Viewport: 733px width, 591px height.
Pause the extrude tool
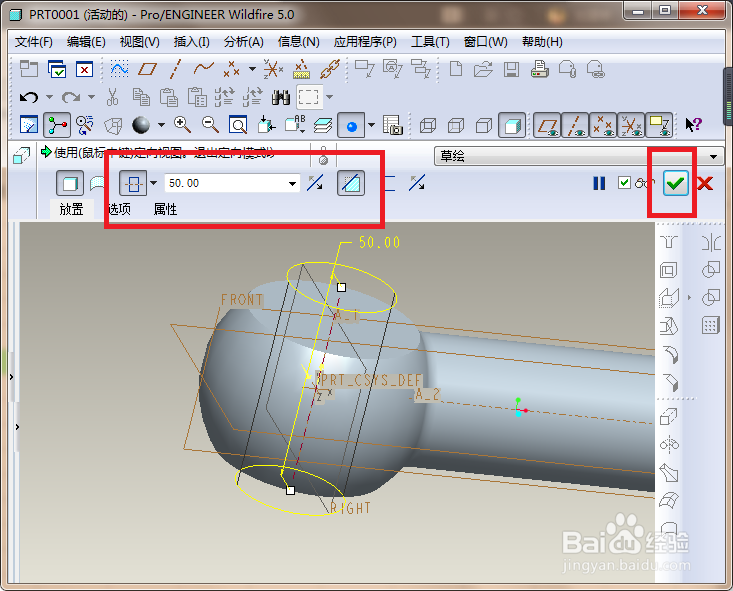599,183
